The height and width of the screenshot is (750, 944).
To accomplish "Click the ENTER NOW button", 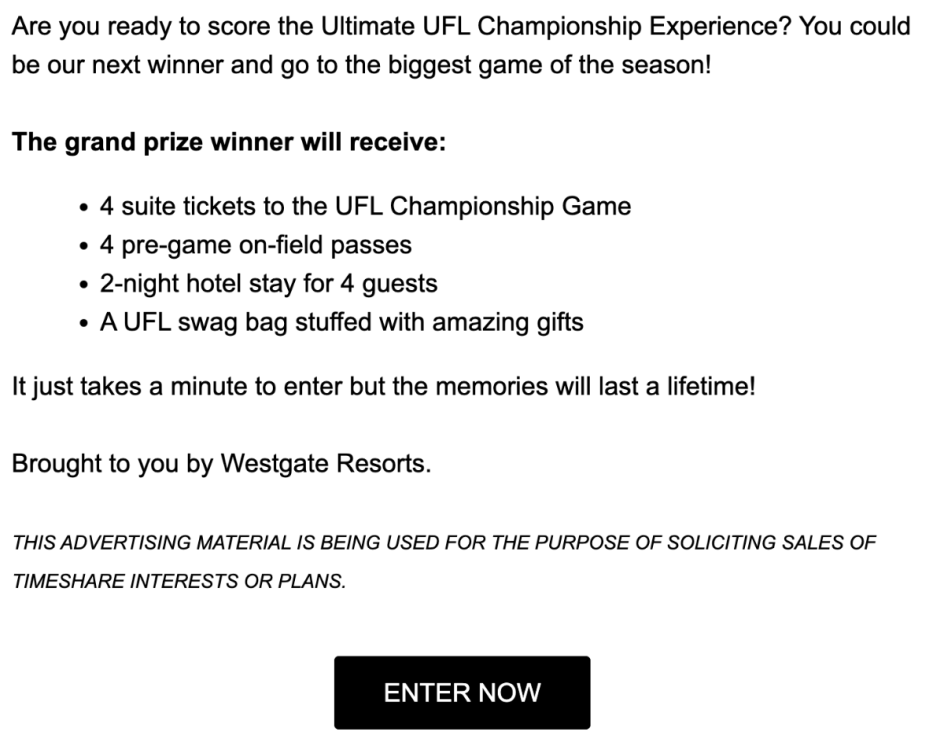I will click(x=462, y=692).
